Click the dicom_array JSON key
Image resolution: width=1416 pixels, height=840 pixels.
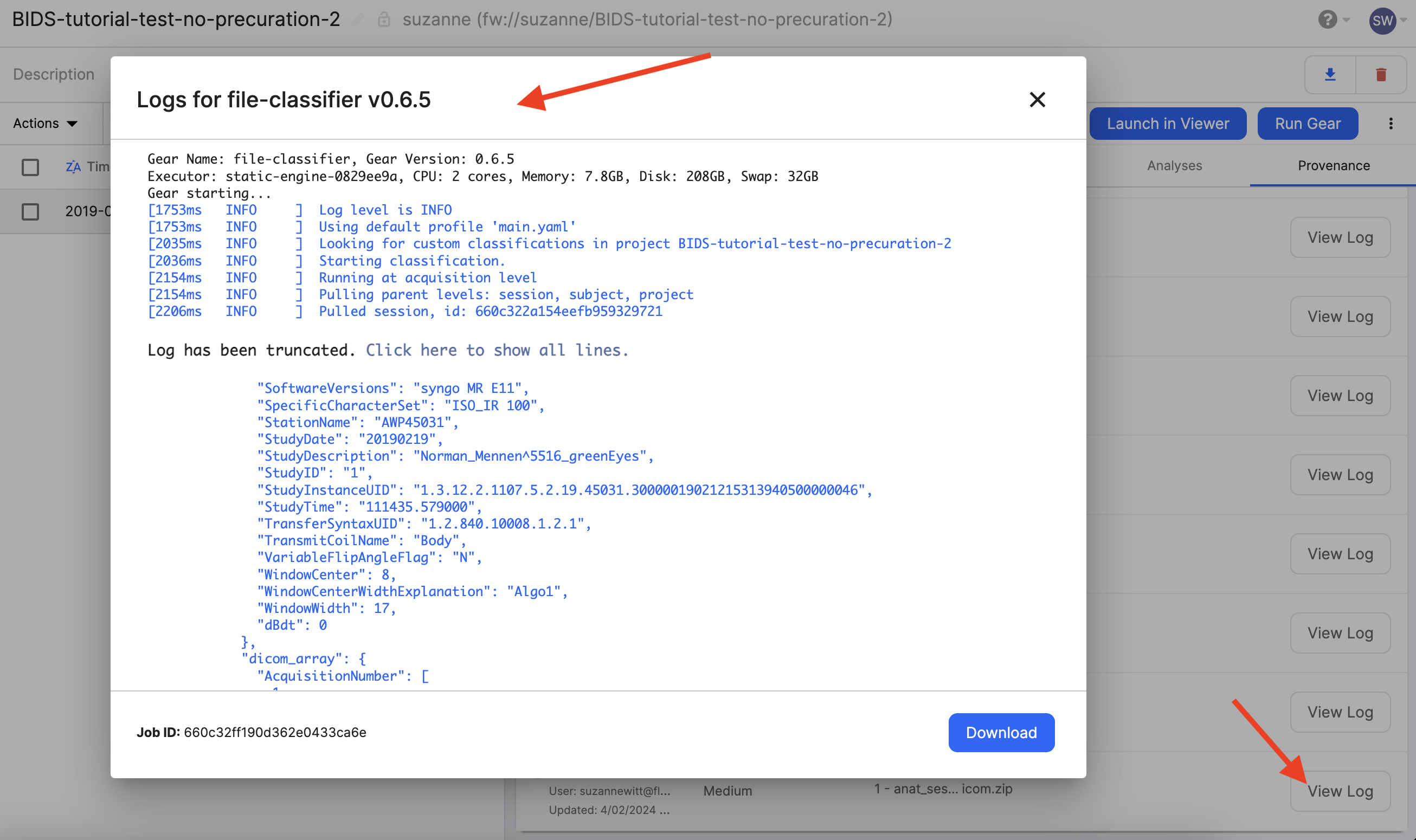click(304, 658)
